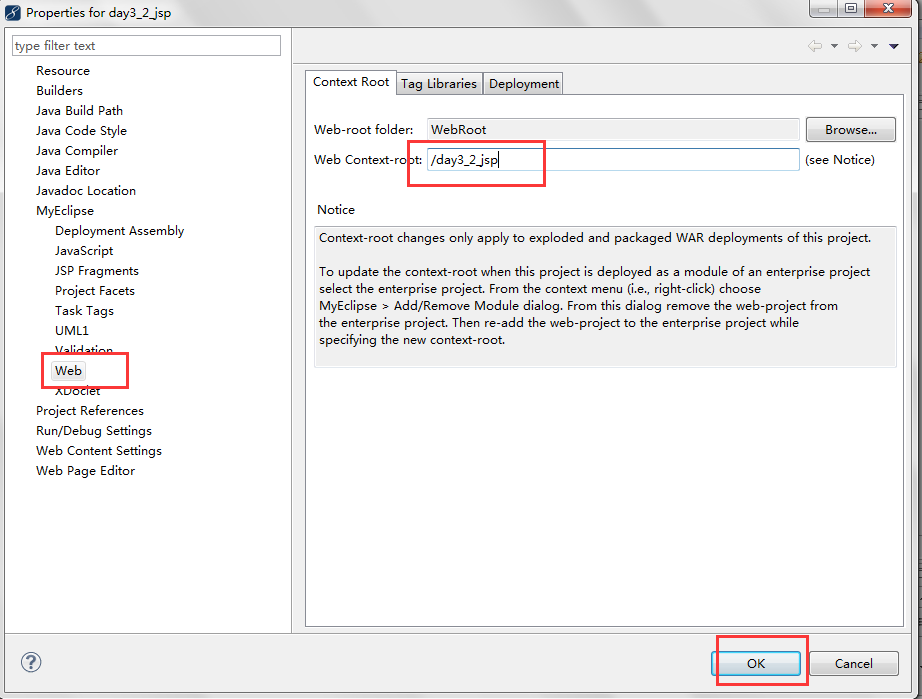The image size is (922, 699).
Task: Click the back navigation arrow icon
Action: [x=815, y=46]
